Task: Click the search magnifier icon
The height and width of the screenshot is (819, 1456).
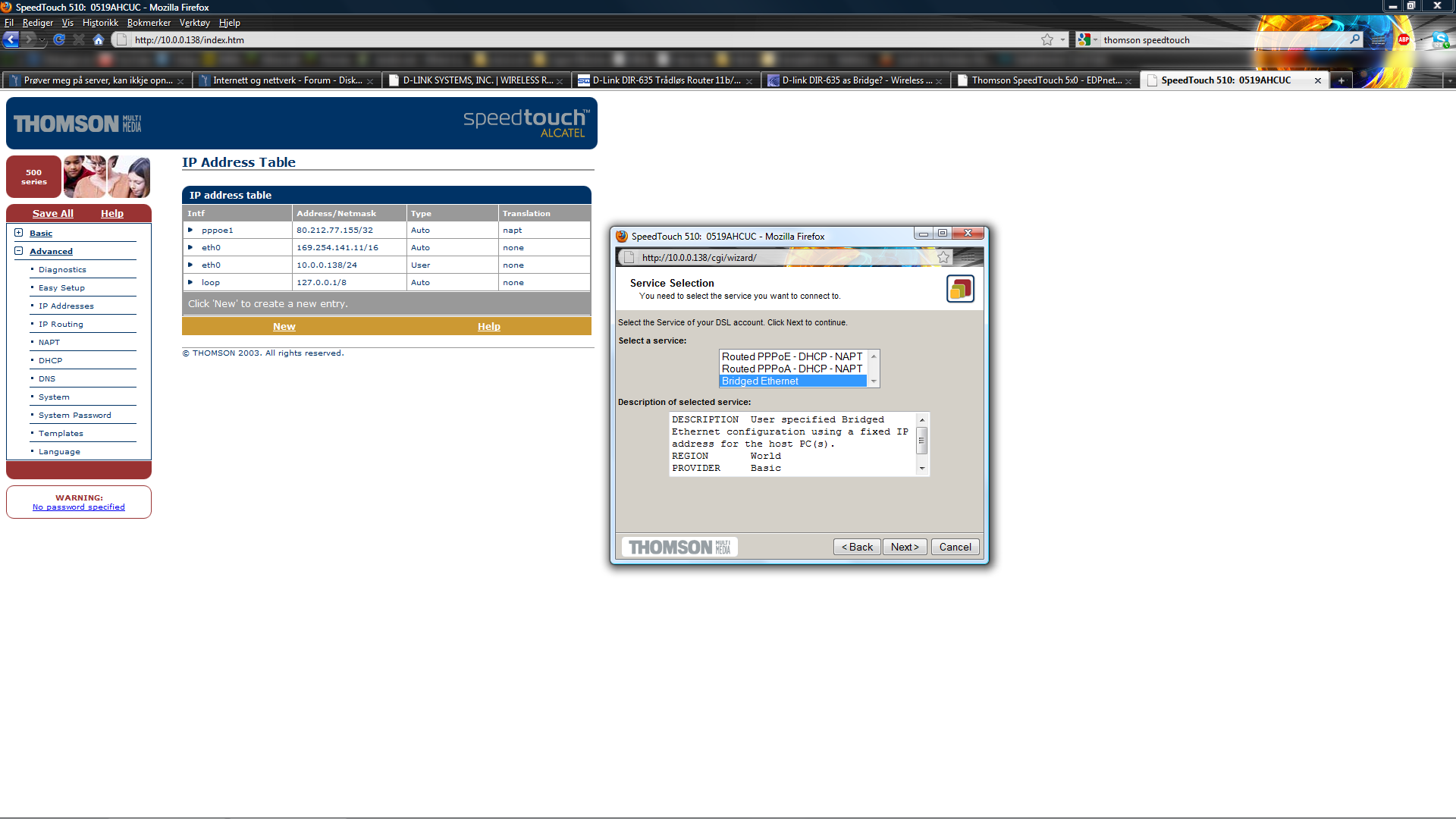Action: (1354, 39)
